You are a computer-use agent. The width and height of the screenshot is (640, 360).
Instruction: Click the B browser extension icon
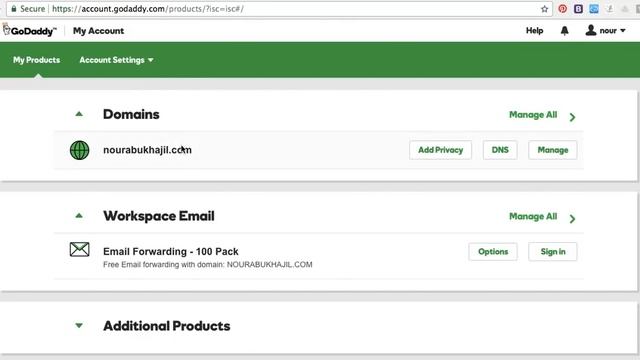click(578, 9)
